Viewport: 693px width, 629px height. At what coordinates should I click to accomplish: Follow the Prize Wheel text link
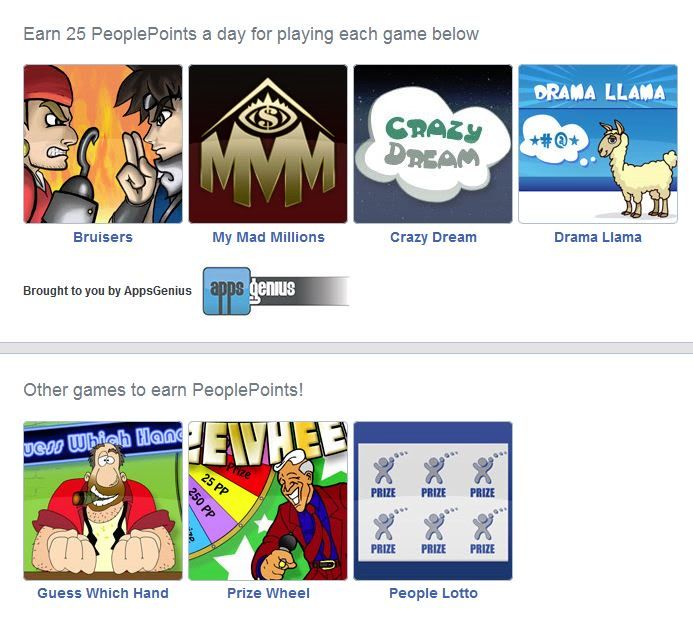(268, 593)
